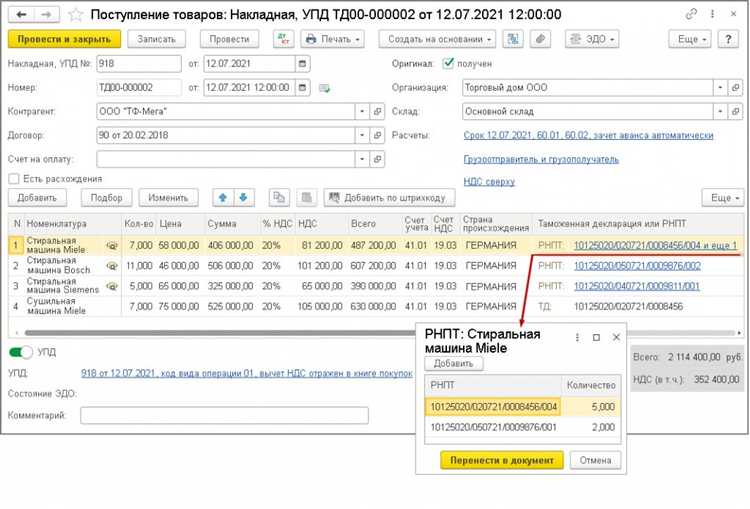This screenshot has height=509, width=750.
Task: Copy the document link via chain icon
Action: [x=691, y=15]
